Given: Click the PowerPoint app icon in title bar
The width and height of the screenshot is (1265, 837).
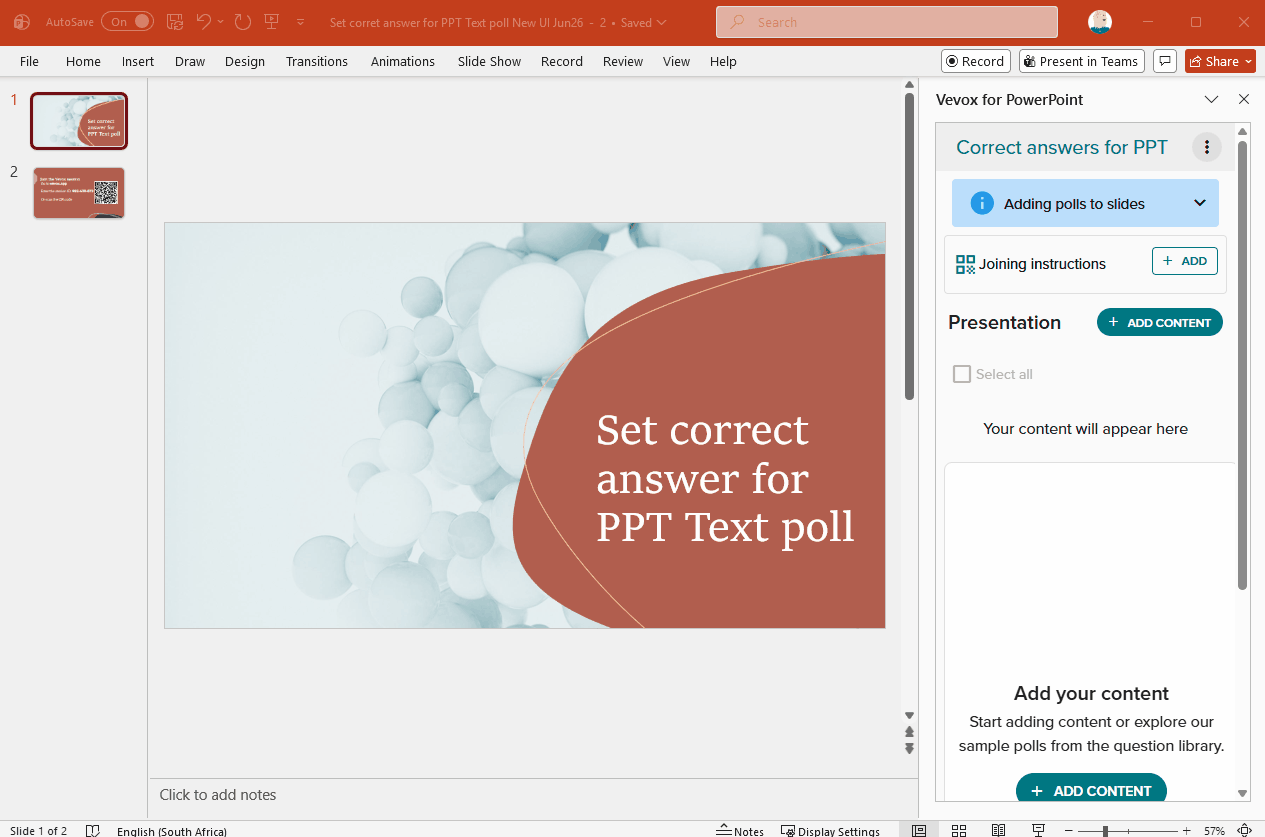Looking at the screenshot, I should click(22, 22).
